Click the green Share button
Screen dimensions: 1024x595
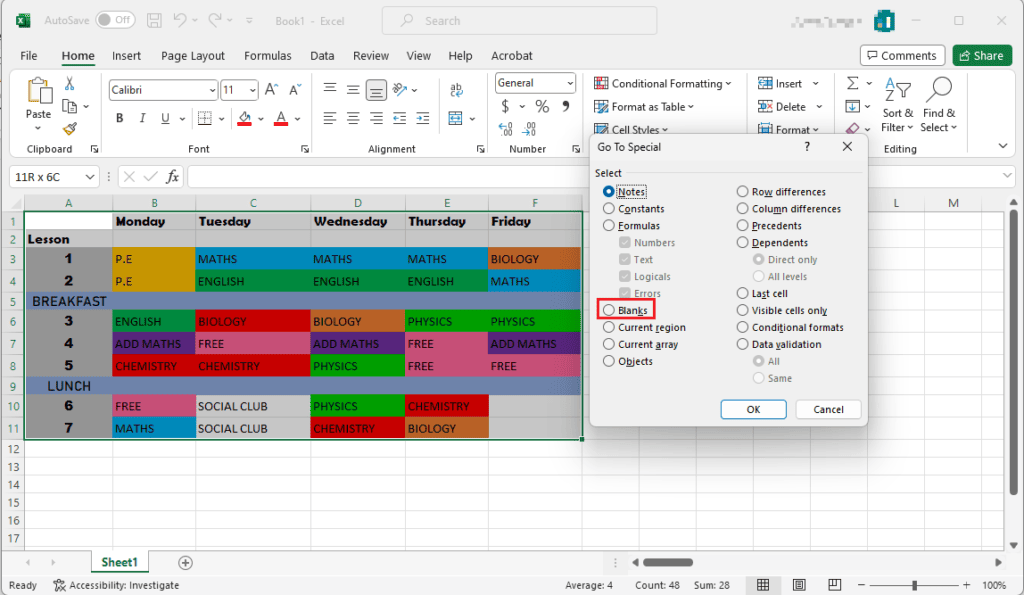point(982,56)
